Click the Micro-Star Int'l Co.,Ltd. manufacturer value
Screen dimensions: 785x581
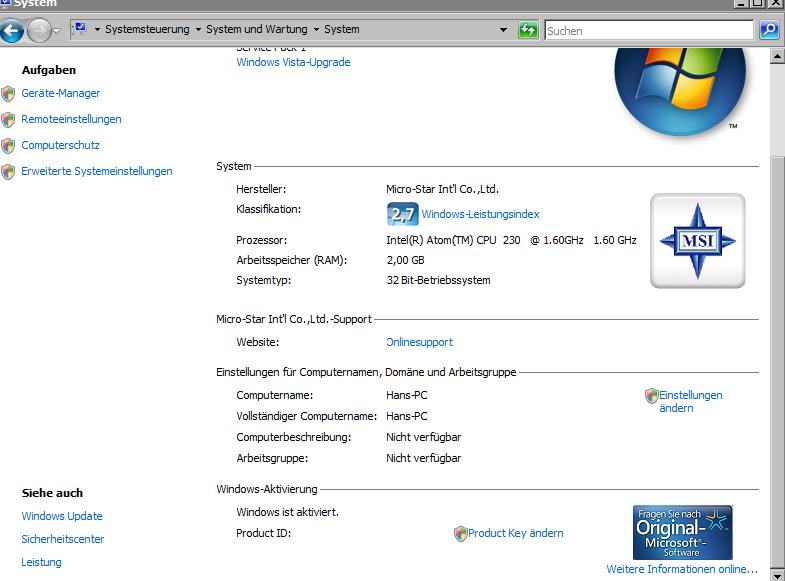click(x=443, y=189)
